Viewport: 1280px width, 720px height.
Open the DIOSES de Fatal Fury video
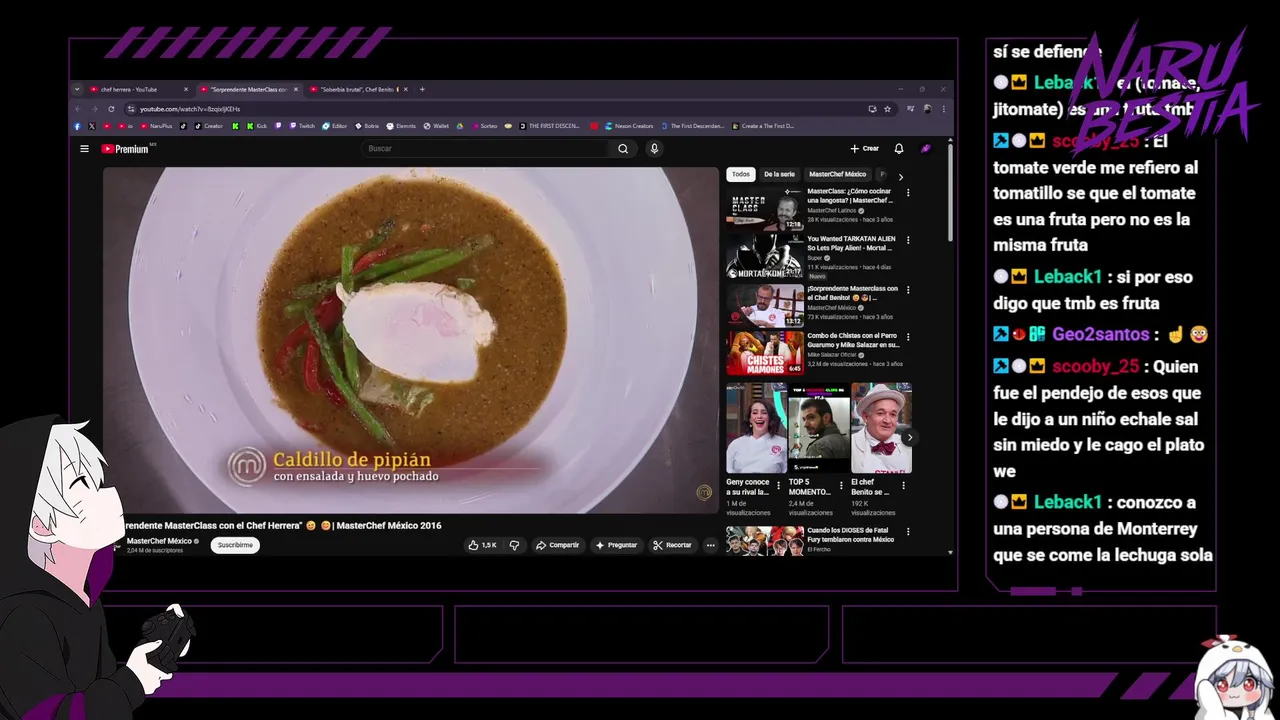point(765,540)
